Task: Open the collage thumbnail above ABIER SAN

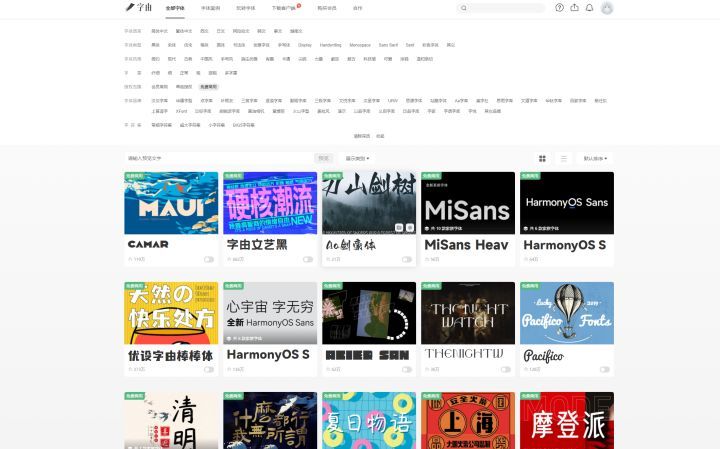Action: pos(369,313)
